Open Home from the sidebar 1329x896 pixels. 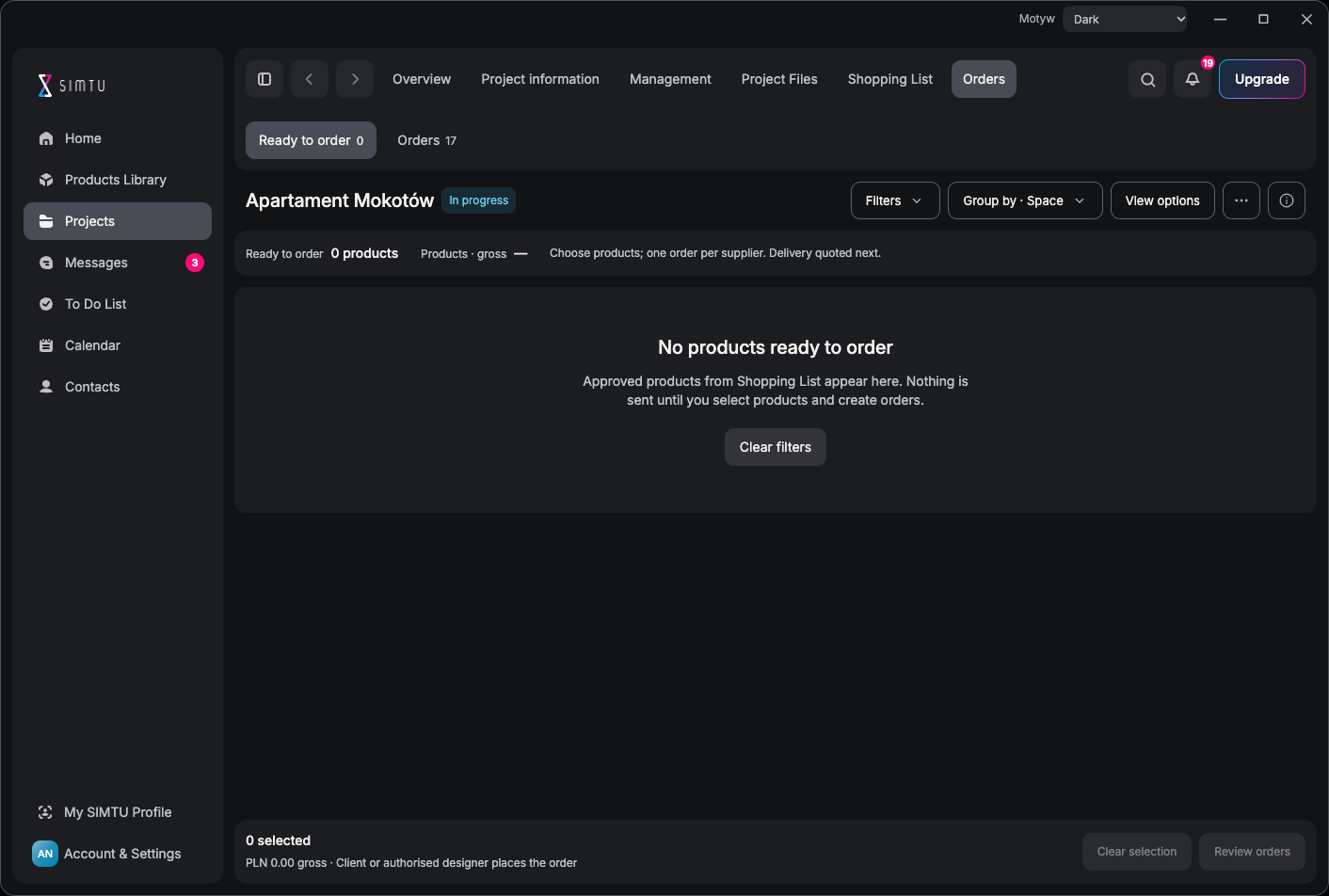(118, 138)
